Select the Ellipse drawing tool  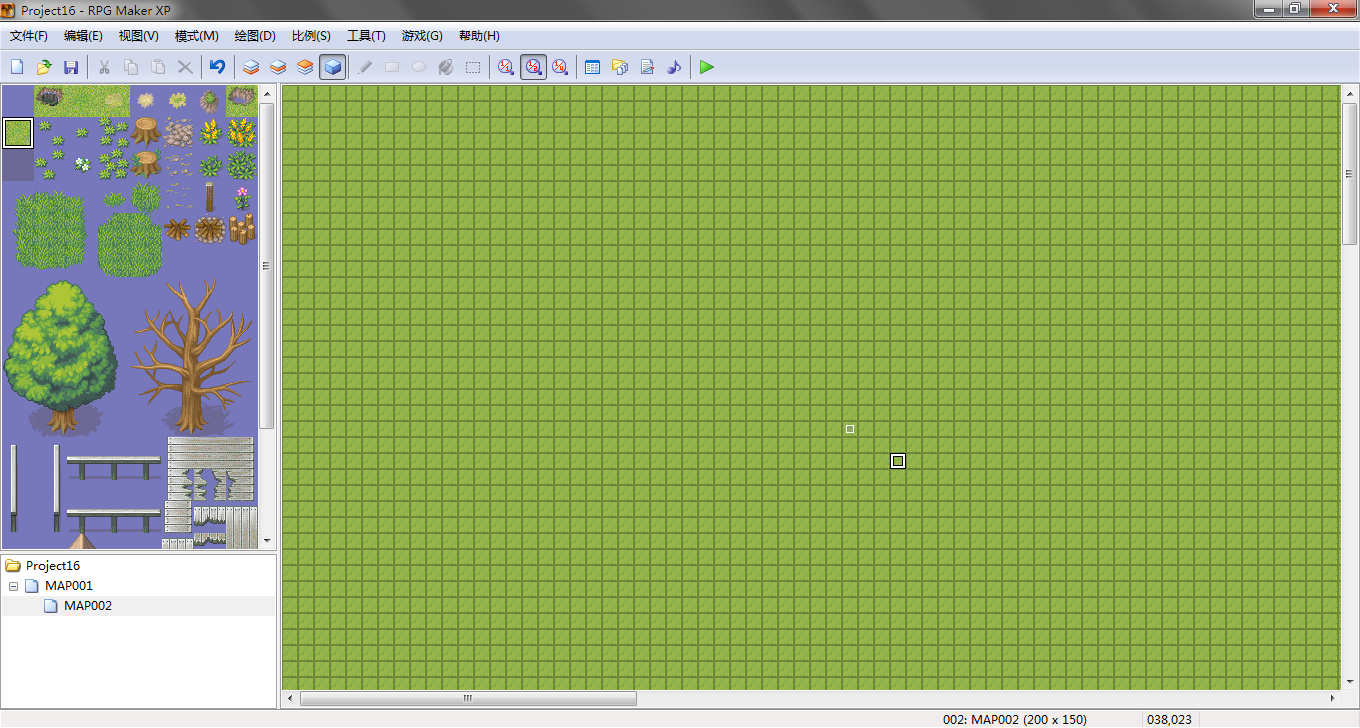[x=419, y=67]
